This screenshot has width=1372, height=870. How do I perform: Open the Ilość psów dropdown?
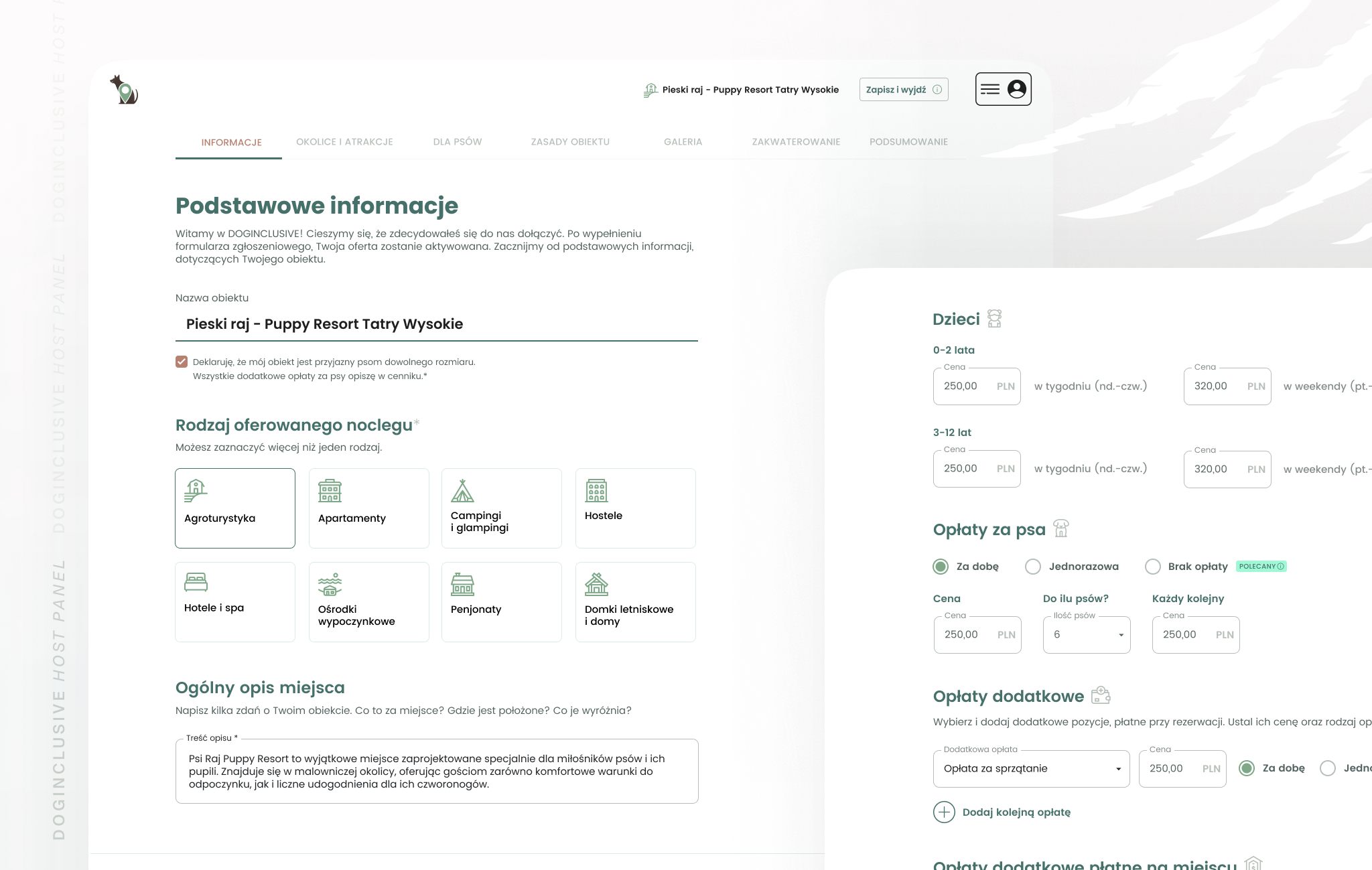tap(1086, 635)
